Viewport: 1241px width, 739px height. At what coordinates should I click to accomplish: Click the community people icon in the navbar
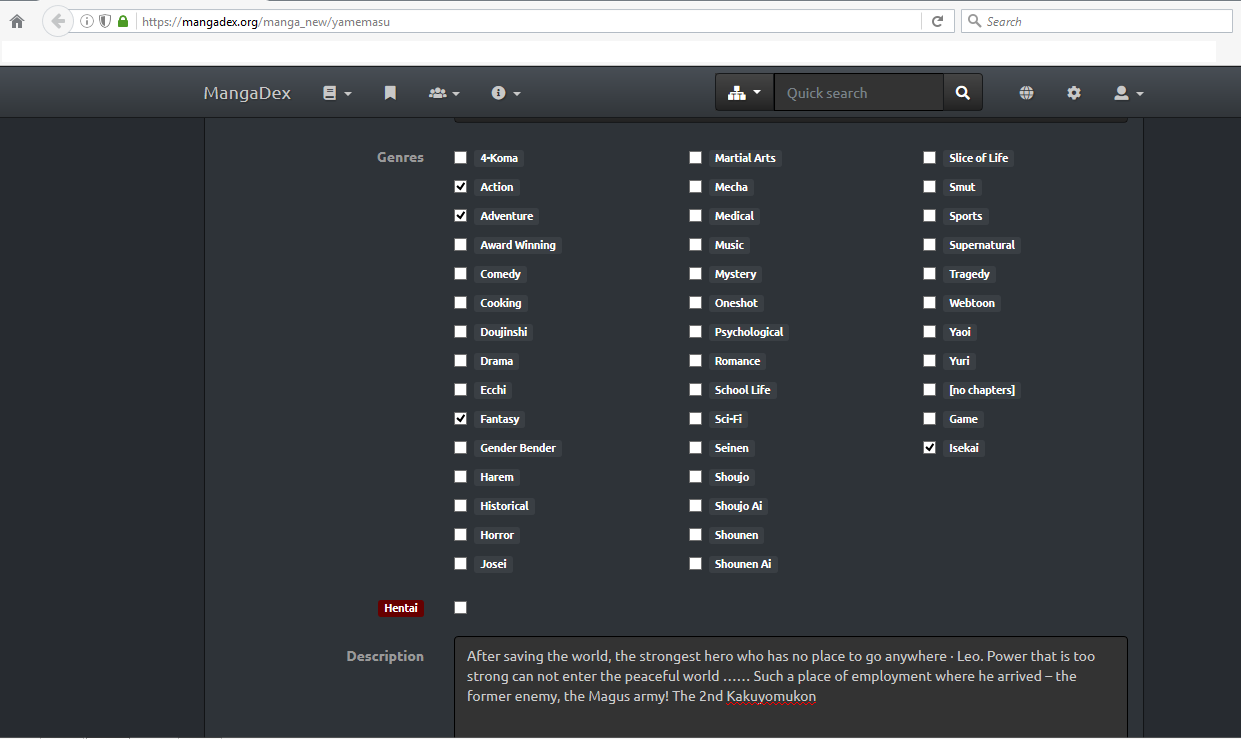point(438,91)
